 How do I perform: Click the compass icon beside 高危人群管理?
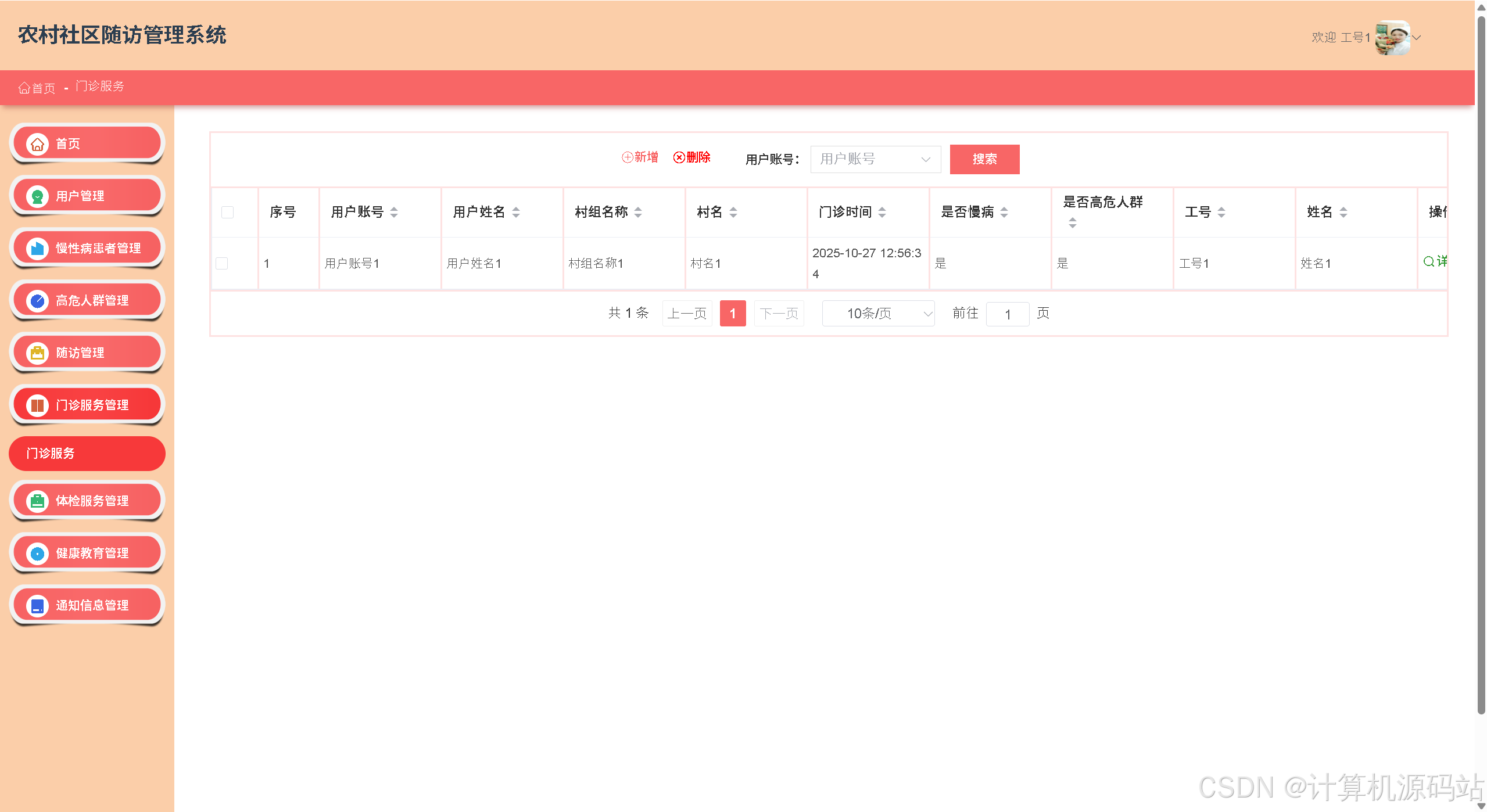(37, 301)
